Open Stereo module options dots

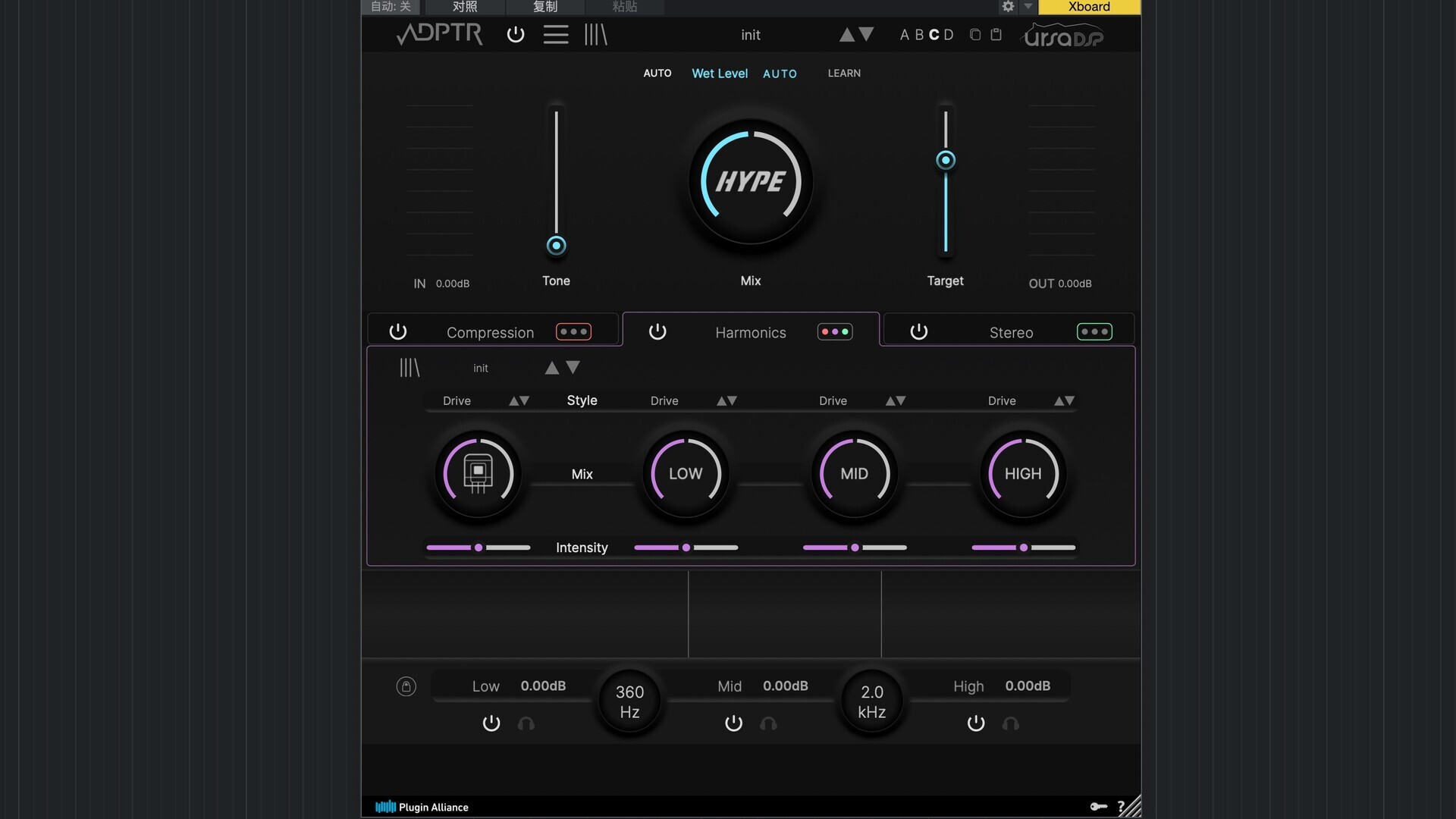click(x=1094, y=332)
